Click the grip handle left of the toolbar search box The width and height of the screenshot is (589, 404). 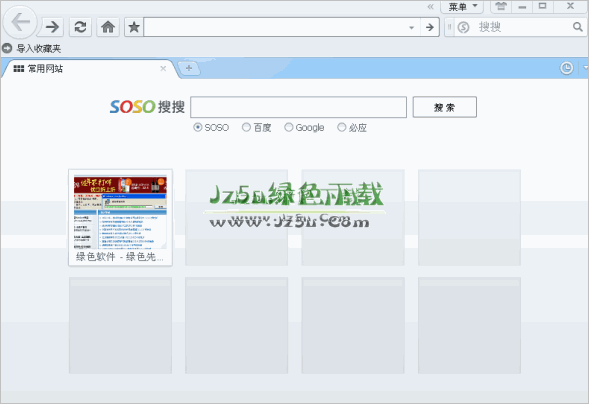tap(450, 27)
